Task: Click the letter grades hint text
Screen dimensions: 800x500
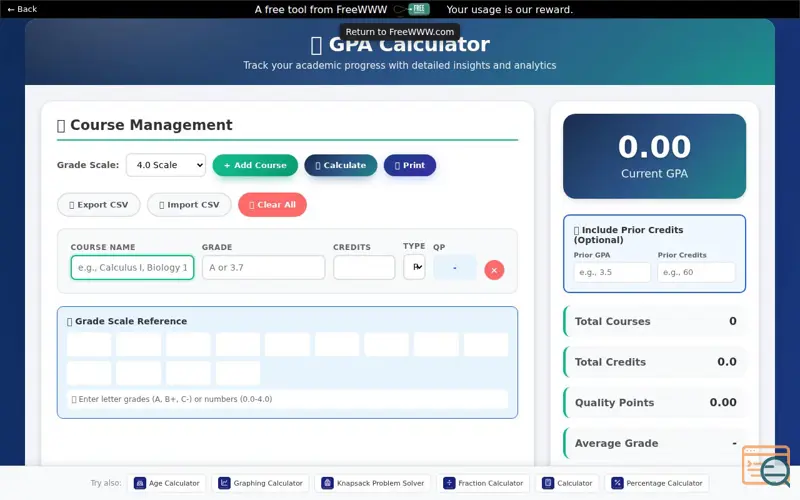Action: [172, 399]
